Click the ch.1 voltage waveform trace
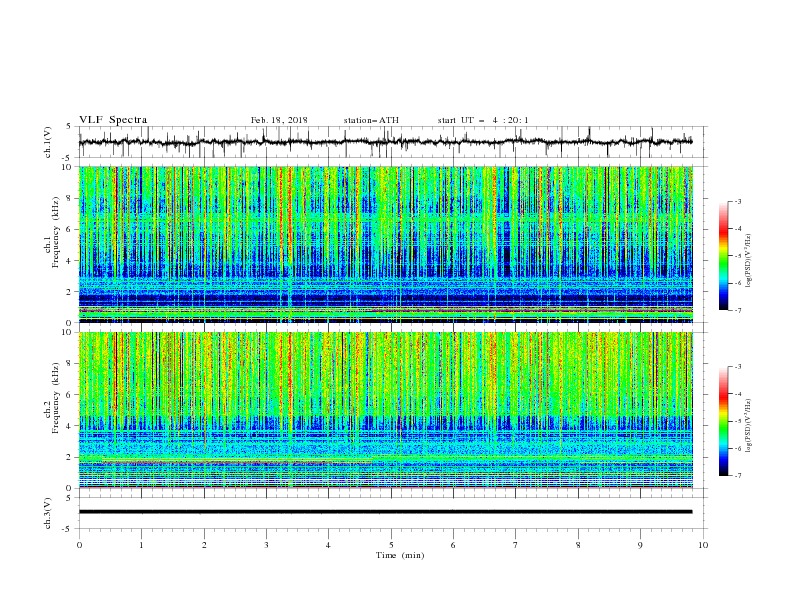 point(385,142)
